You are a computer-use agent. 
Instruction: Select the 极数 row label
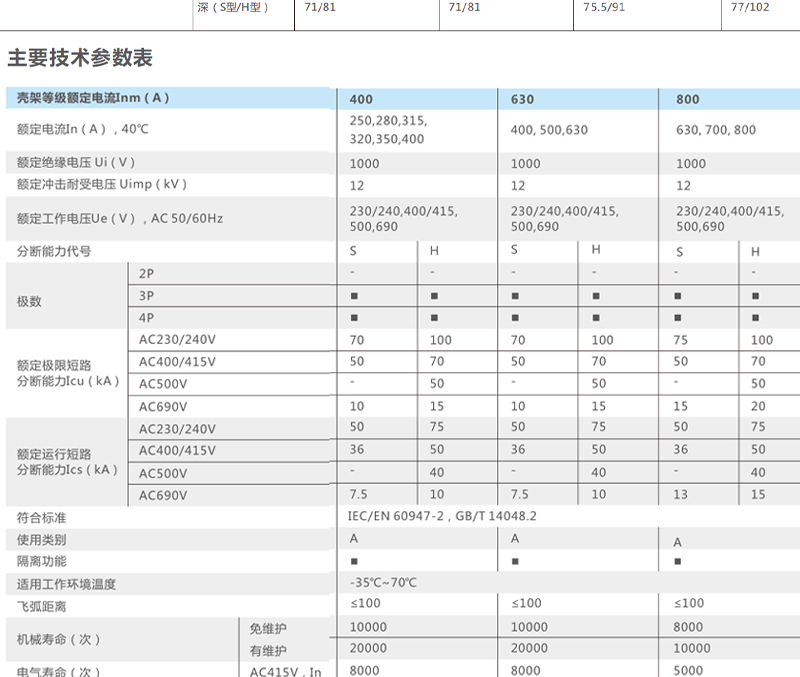tap(30, 301)
